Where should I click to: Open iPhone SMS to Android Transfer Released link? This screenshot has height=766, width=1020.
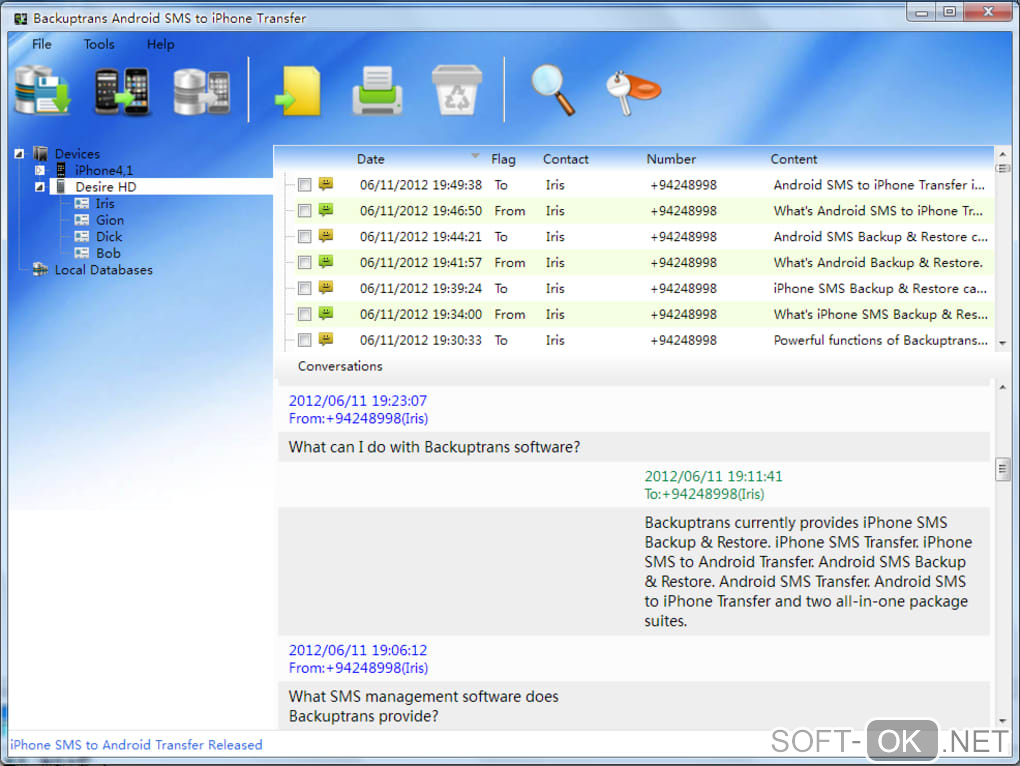[136, 745]
